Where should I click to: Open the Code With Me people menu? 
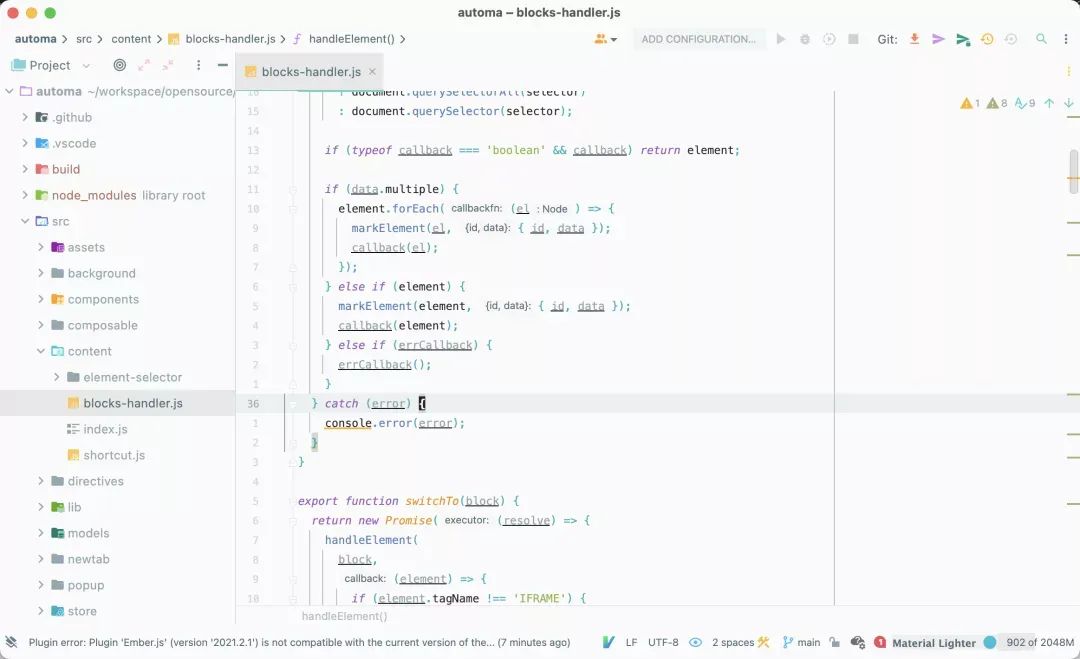[x=605, y=39]
